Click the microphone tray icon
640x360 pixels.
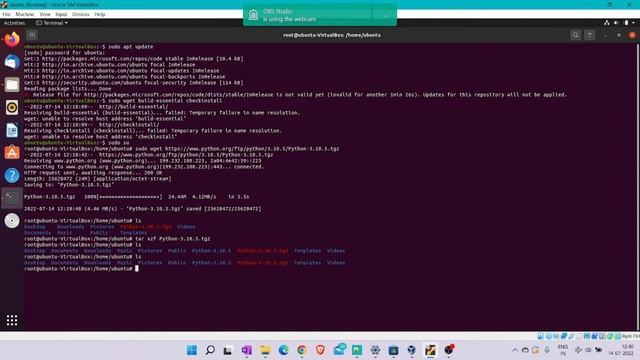click(x=547, y=350)
